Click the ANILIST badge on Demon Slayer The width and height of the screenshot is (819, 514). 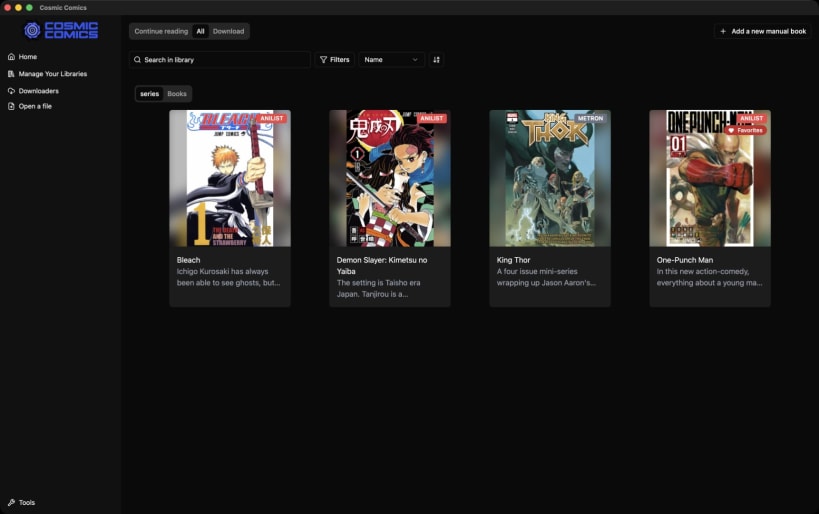[431, 119]
